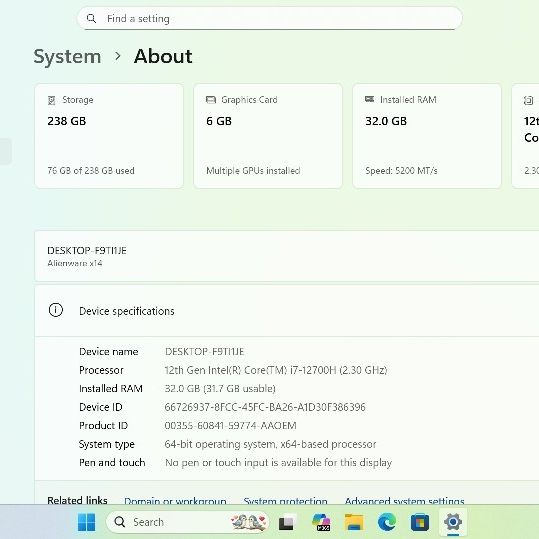Open Advanced system settings link
This screenshot has height=539, width=539.
tap(405, 500)
